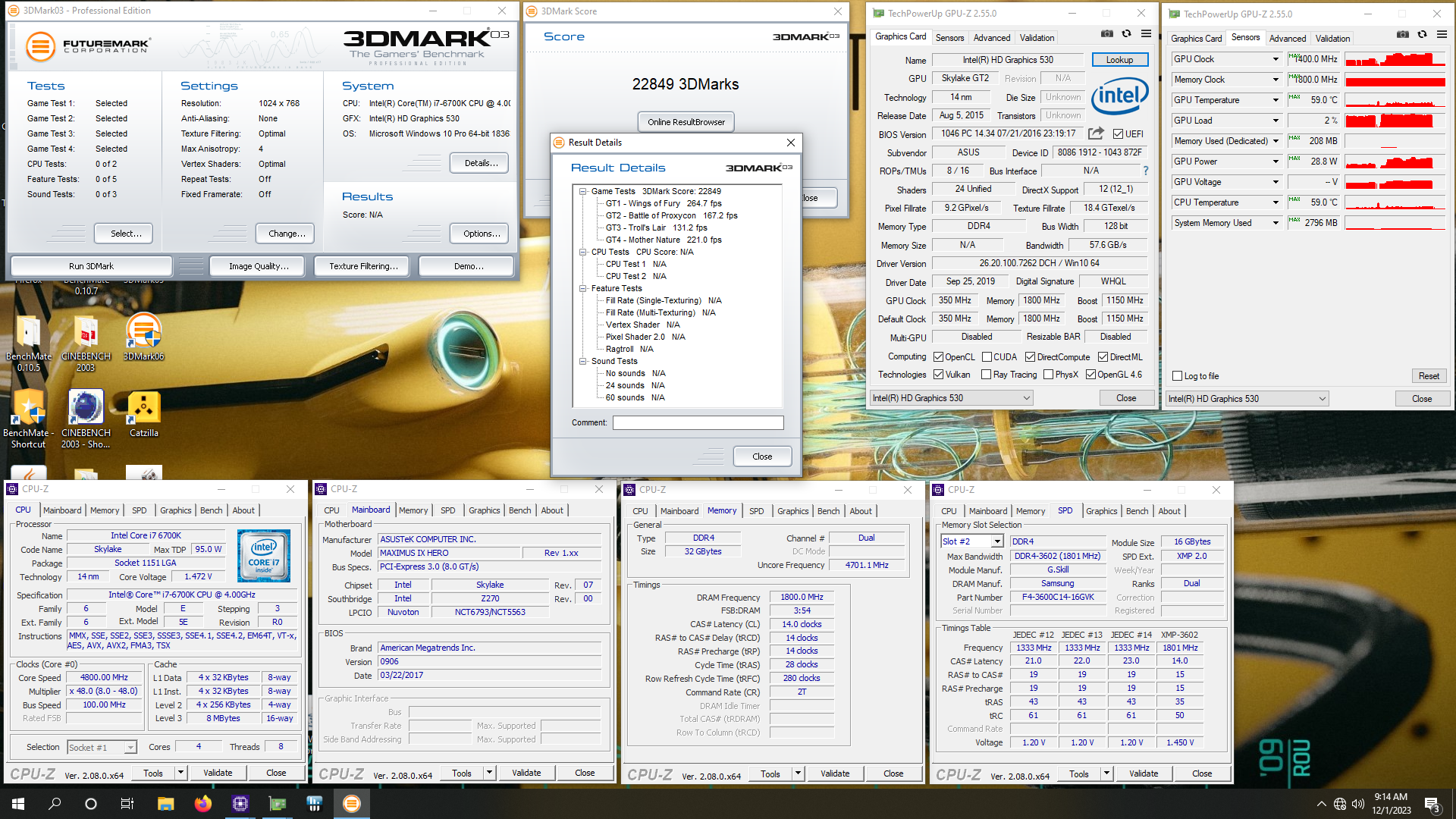1456x819 pixels.
Task: Click the BIOS share/export icon in GPU-Z
Action: (1096, 133)
